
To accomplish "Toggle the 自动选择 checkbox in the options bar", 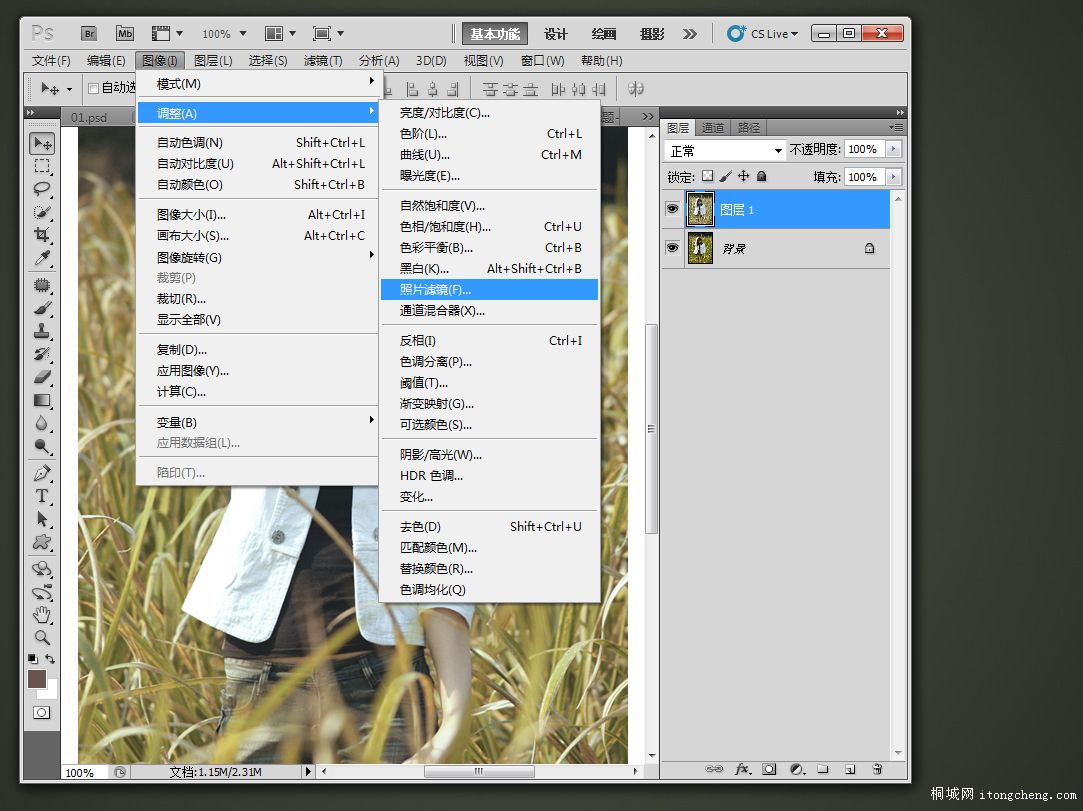I will coord(94,88).
